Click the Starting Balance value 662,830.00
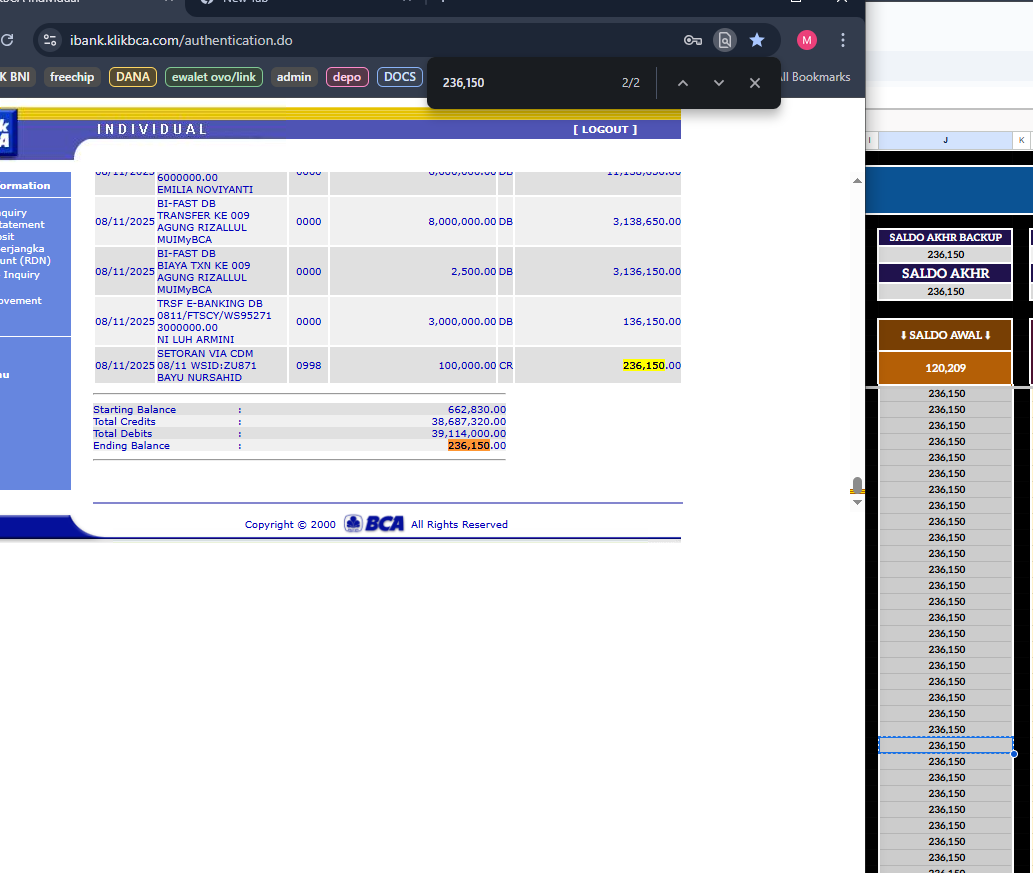 [x=477, y=409]
